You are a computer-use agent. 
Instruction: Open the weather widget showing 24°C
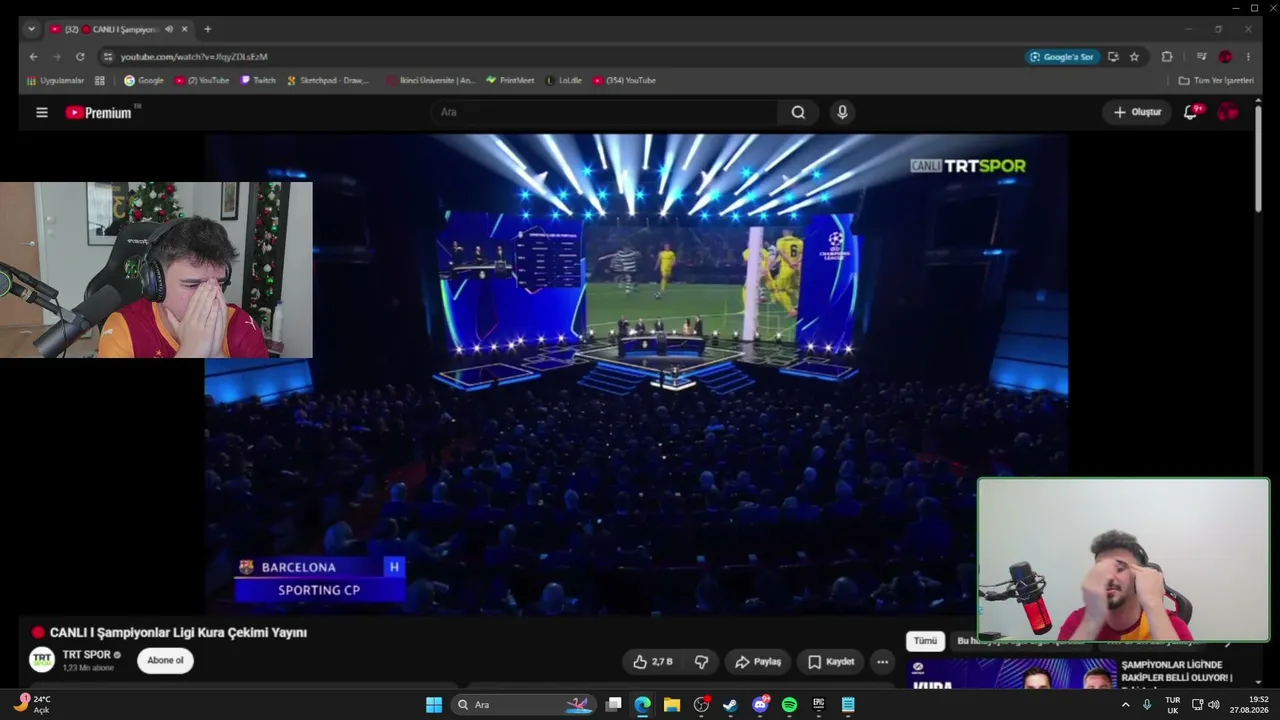coord(31,704)
